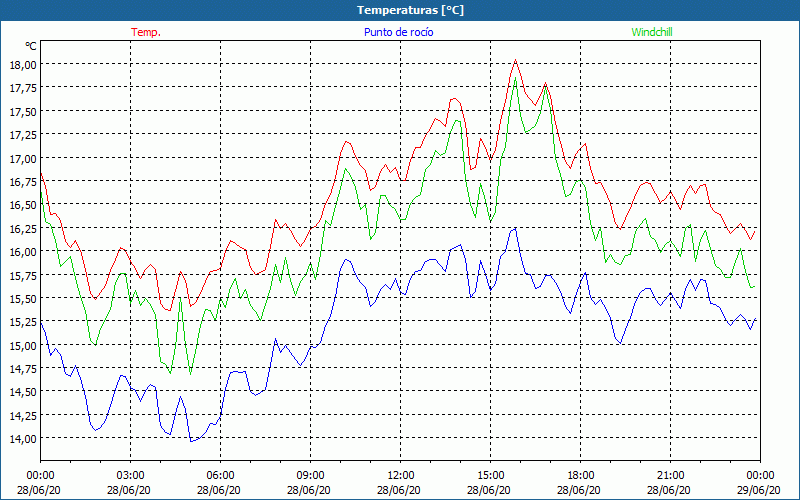This screenshot has height=500, width=800.
Task: Click the 06:00 time axis label
Action: point(220,476)
